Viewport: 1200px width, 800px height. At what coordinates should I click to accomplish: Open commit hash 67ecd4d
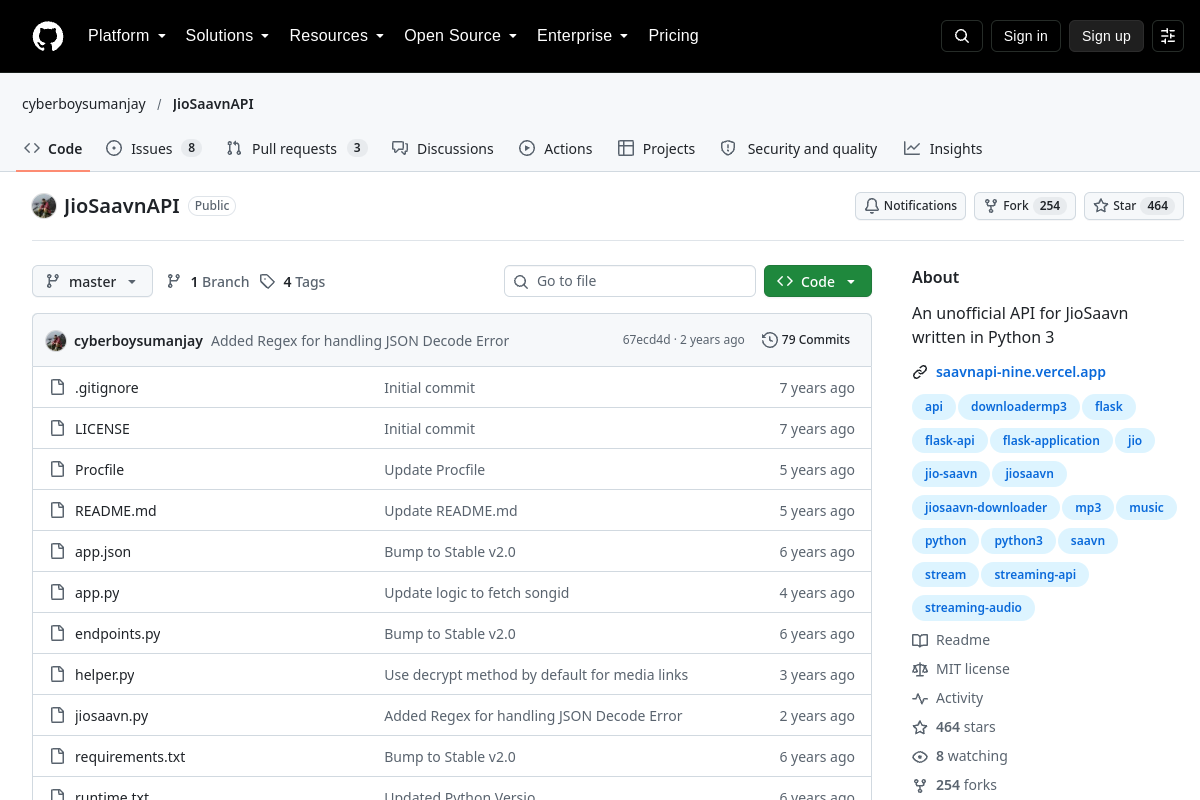646,340
